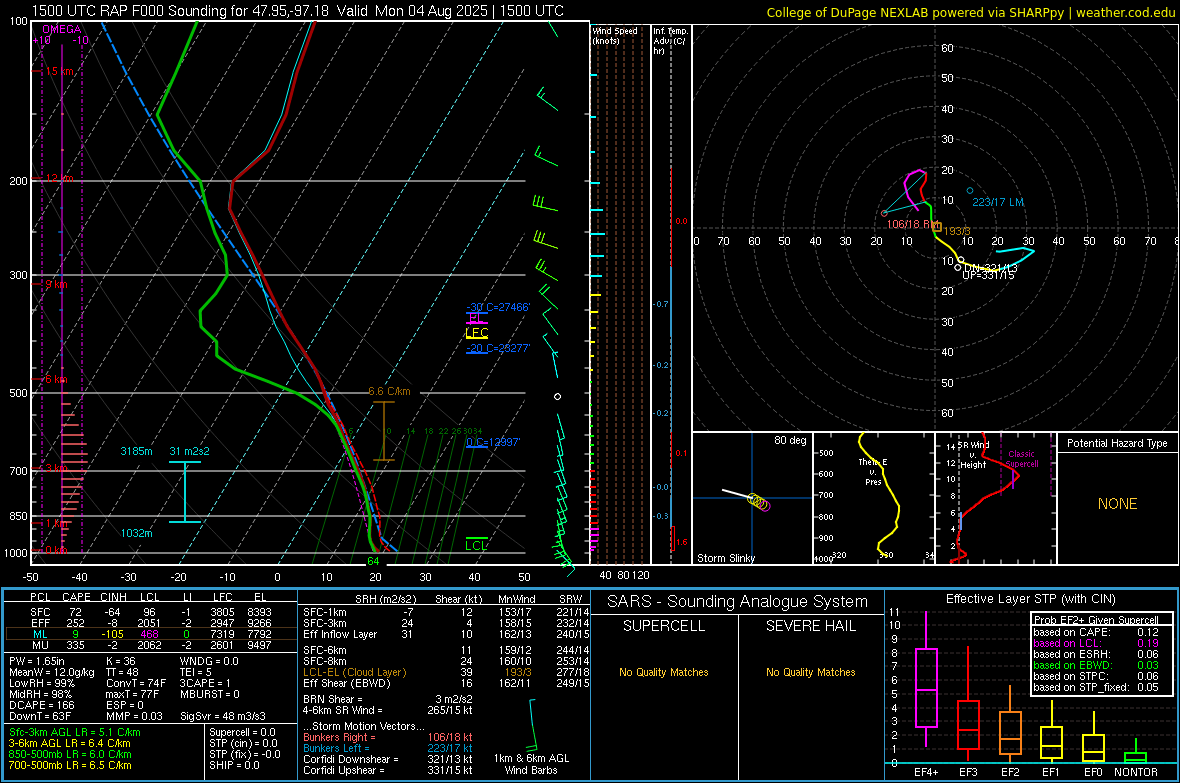Select the LCL-EL (Cloud Layer) row
This screenshot has width=1180, height=783.
[x=446, y=672]
